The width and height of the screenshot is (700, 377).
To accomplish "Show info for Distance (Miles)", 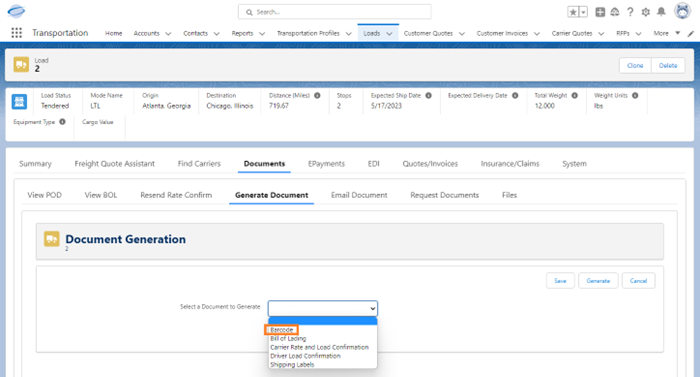I will [x=317, y=96].
